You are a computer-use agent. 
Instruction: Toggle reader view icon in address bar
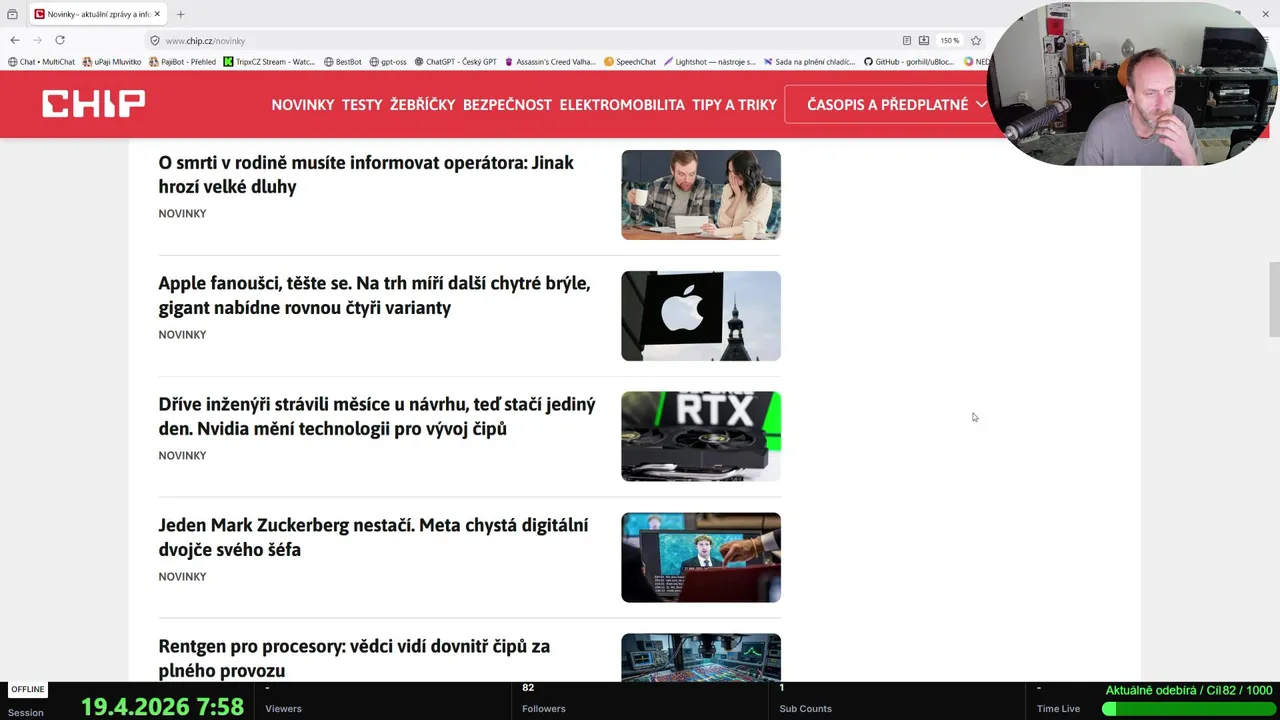pos(907,40)
